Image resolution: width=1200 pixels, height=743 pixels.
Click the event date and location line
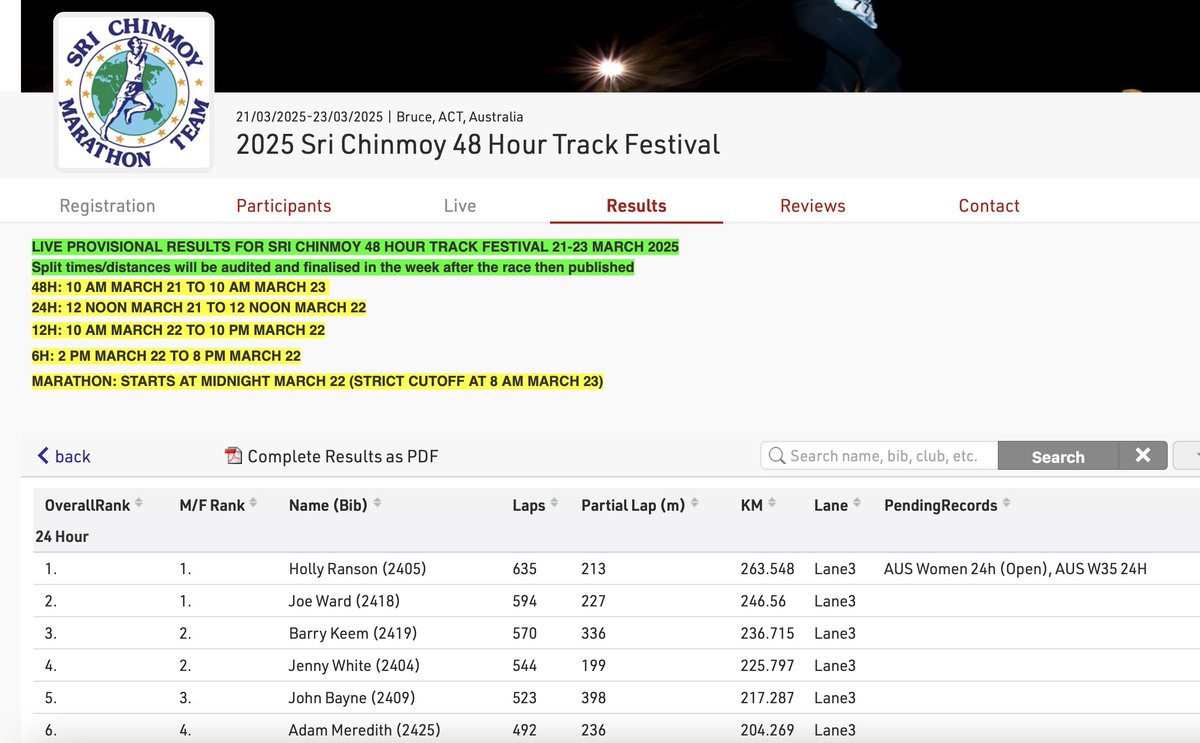point(380,117)
